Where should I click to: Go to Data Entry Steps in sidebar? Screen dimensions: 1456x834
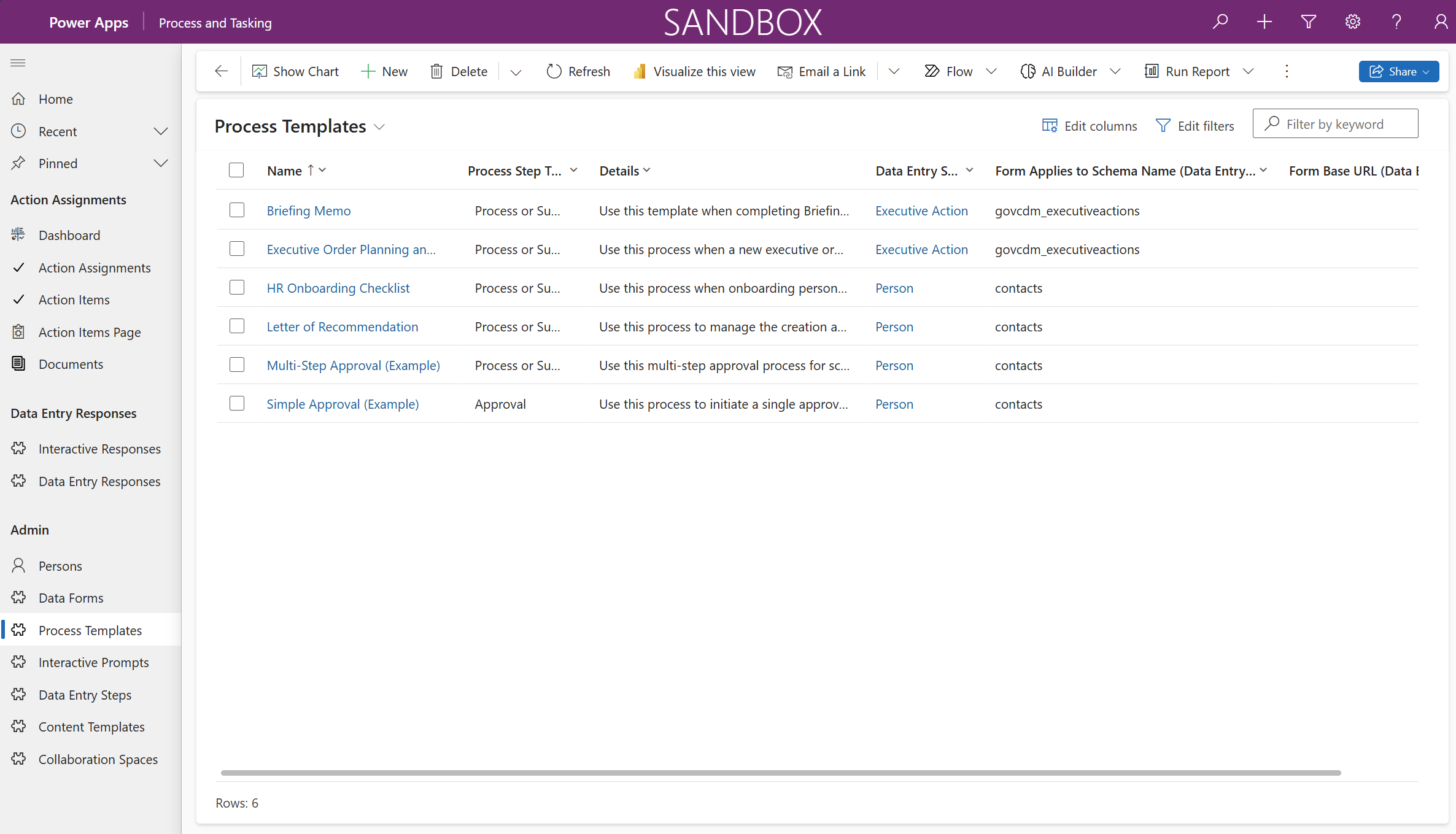tap(85, 695)
